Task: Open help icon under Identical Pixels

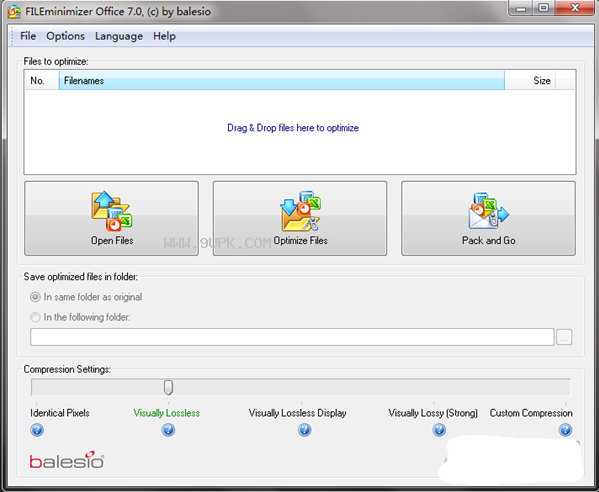Action: point(37,430)
